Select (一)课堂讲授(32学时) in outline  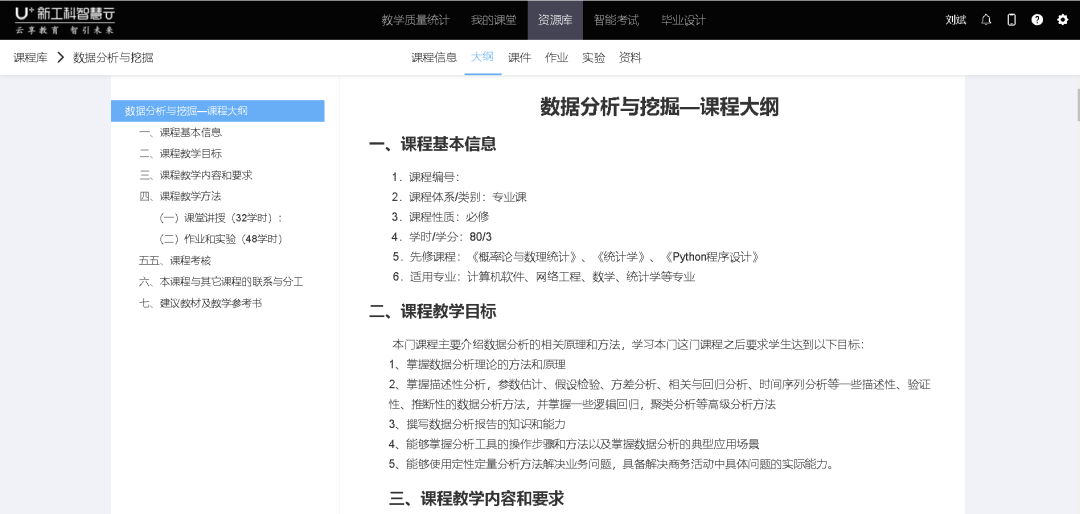click(x=220, y=218)
